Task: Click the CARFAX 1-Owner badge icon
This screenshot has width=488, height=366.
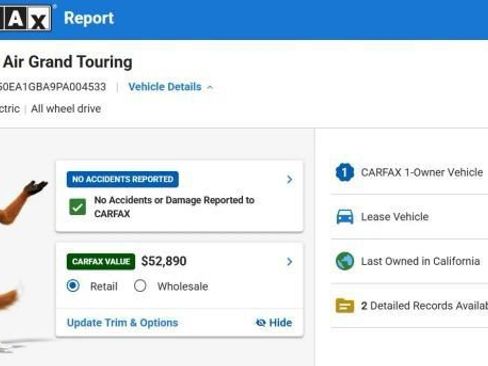Action: coord(345,172)
